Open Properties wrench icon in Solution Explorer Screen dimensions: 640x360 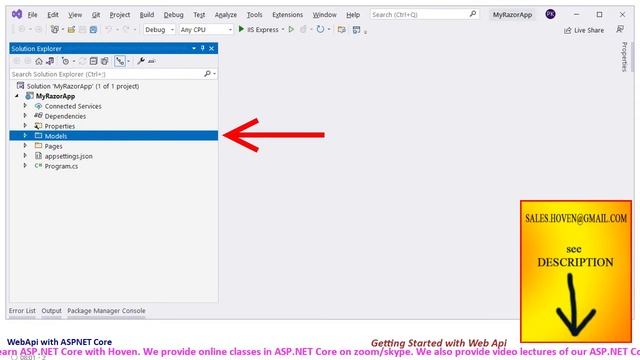point(141,61)
